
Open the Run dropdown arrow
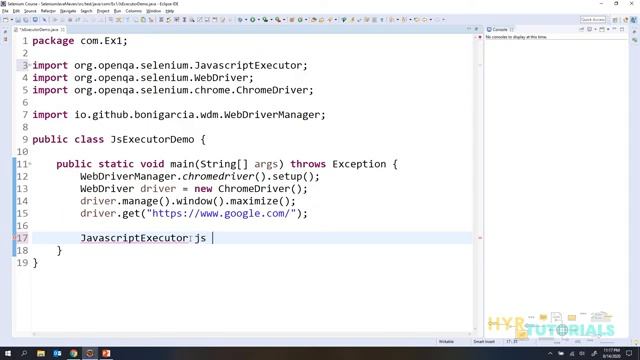click(258, 20)
